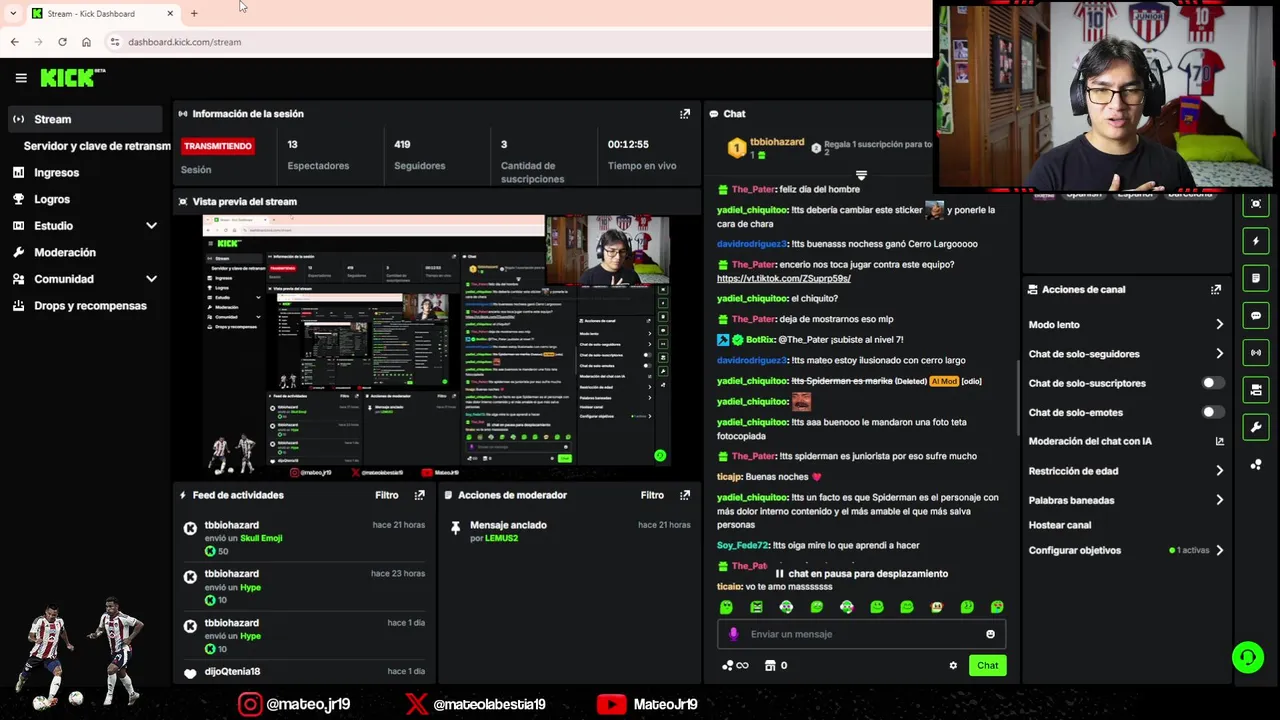Click the three-dots cluster icon in right sidebar
The height and width of the screenshot is (720, 1280).
[x=1256, y=465]
